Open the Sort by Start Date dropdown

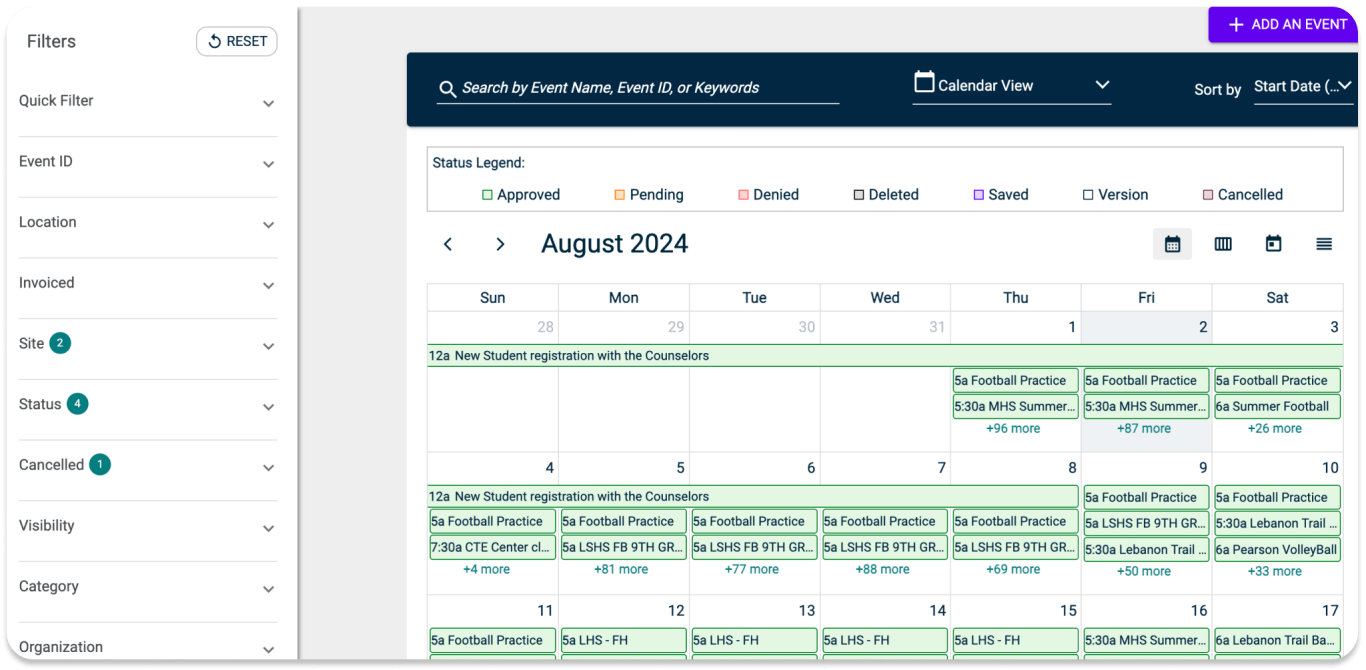click(1302, 87)
